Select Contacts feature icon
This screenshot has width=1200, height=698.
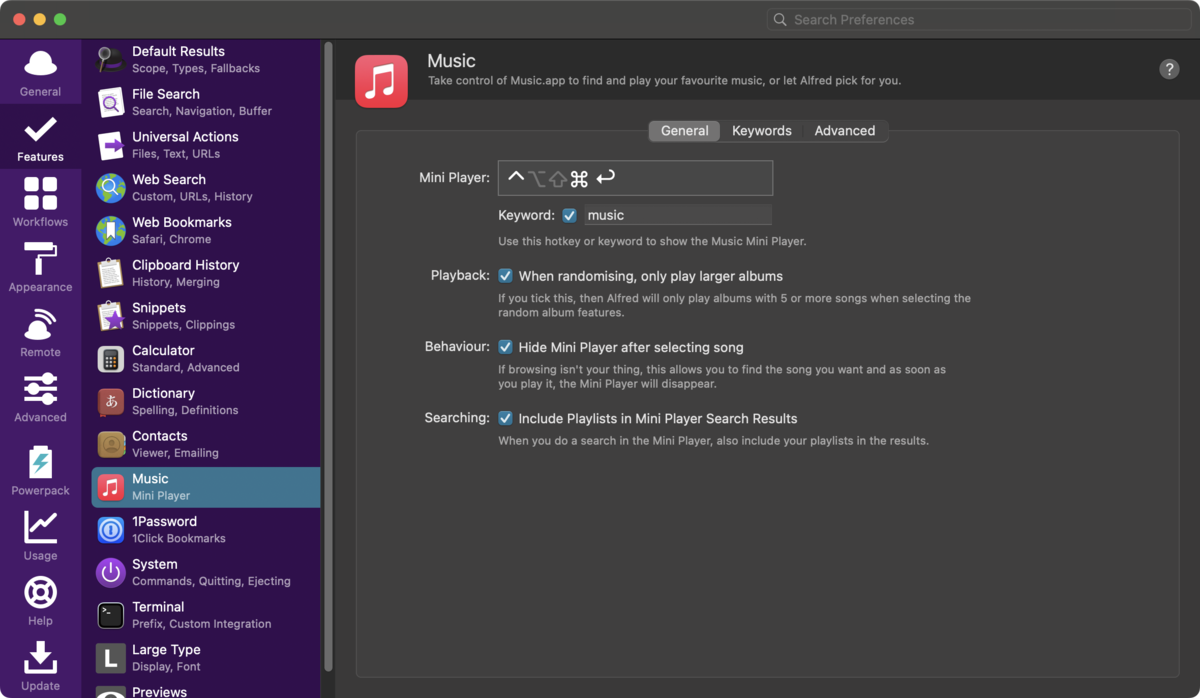[x=110, y=444]
